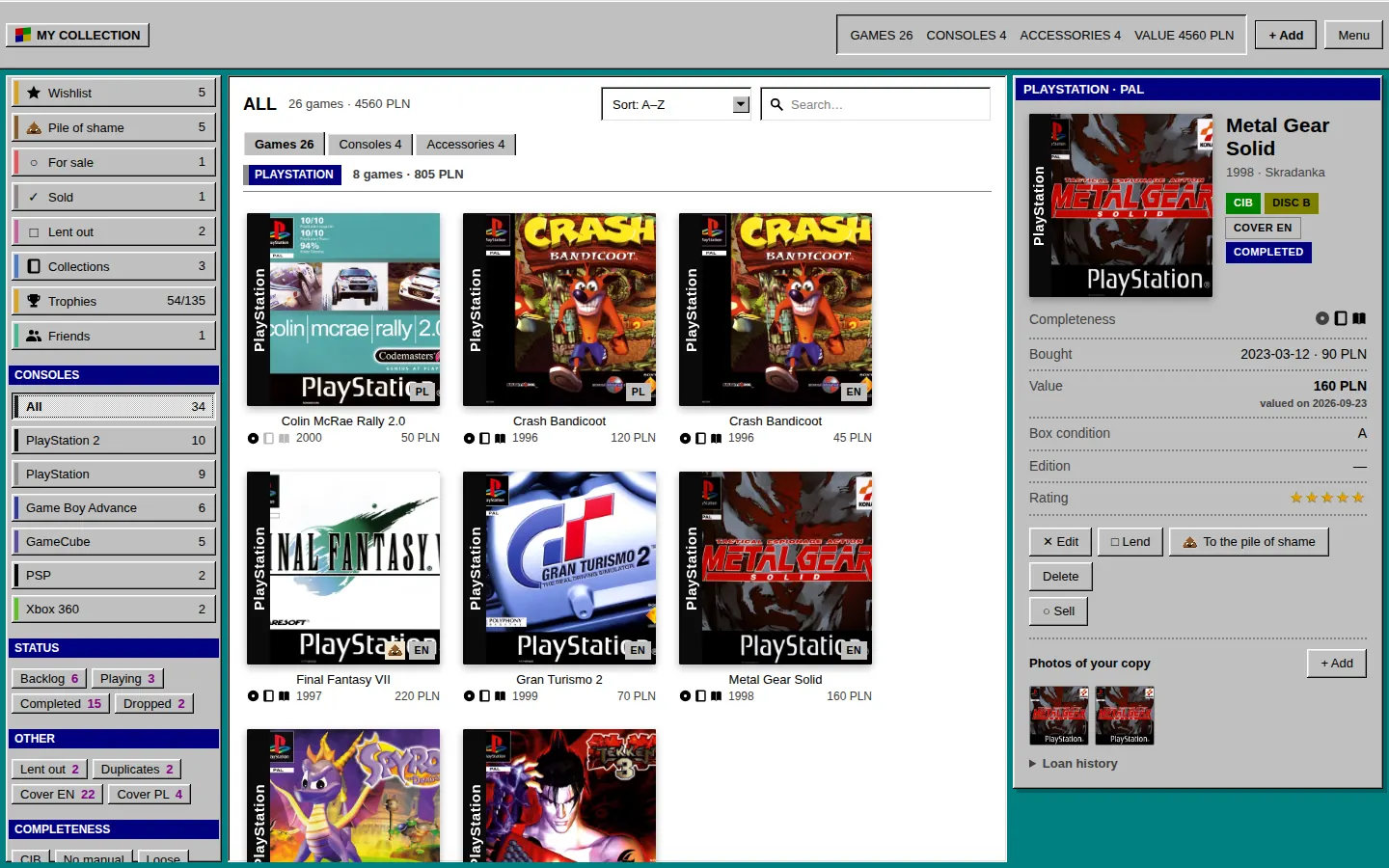Select PSP console filter
Image resolution: width=1389 pixels, height=868 pixels.
coord(114,576)
